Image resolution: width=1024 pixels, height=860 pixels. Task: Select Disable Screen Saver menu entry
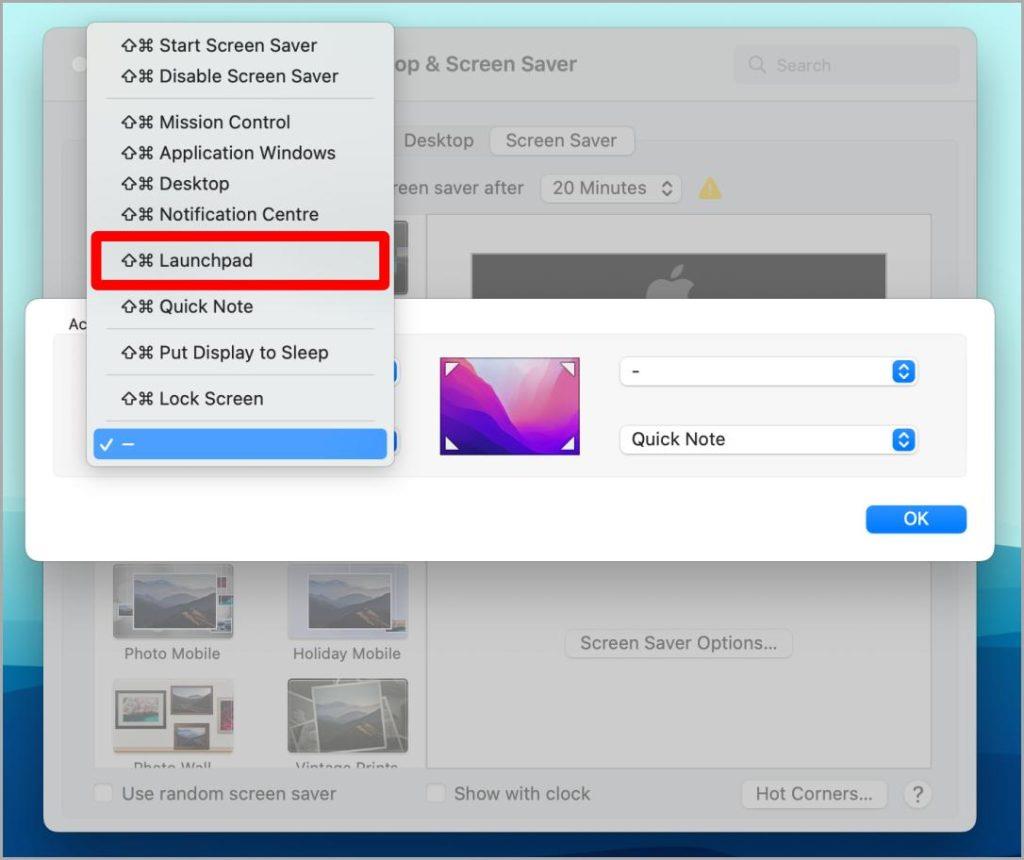tap(240, 76)
